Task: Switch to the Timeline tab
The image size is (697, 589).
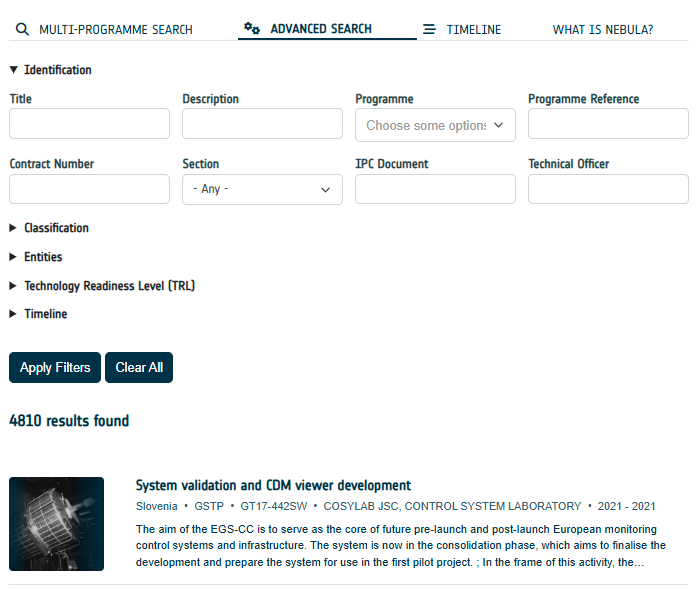Action: pyautogui.click(x=473, y=30)
